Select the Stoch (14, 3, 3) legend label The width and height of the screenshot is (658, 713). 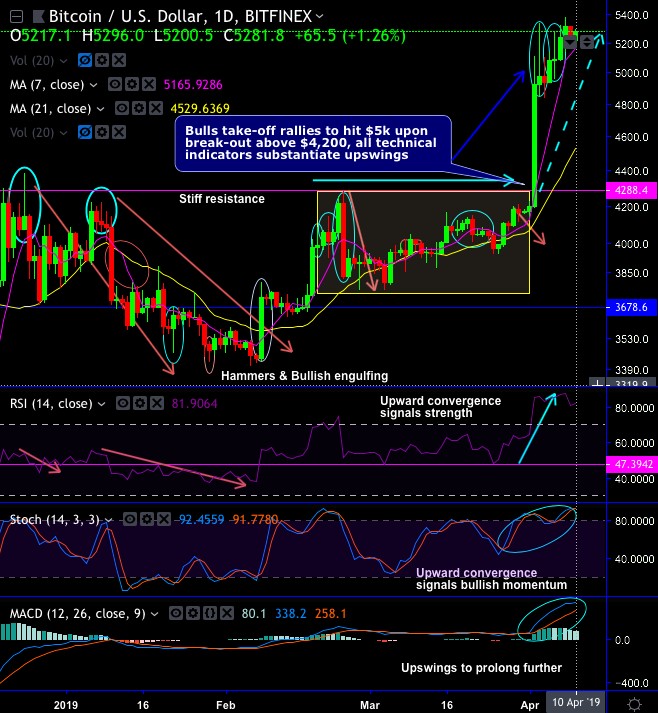55,520
